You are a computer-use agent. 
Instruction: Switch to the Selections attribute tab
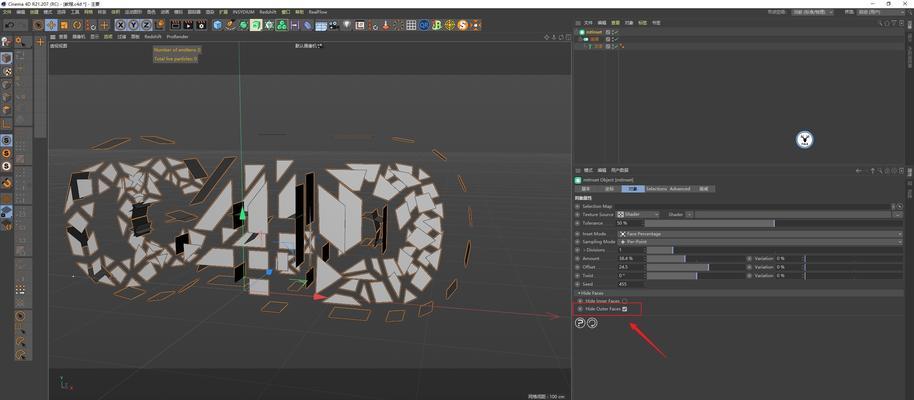pos(655,189)
